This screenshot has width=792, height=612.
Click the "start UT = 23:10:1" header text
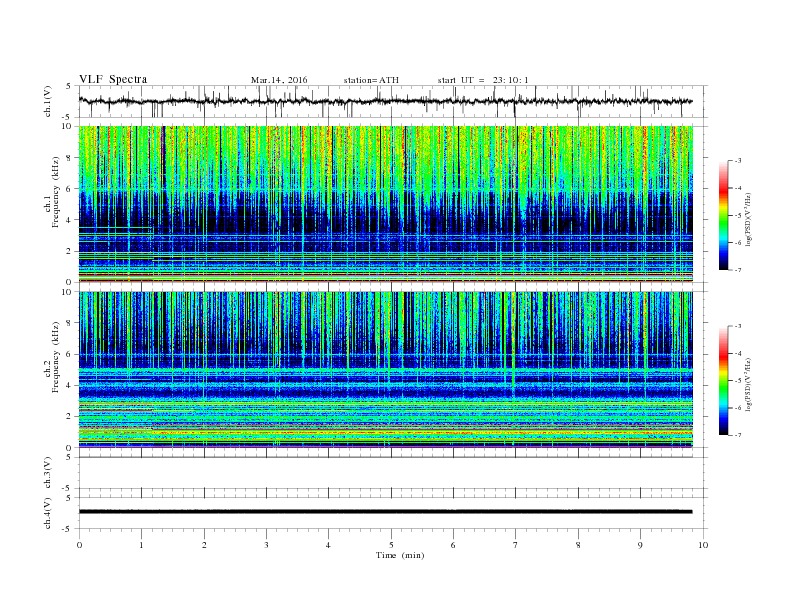[483, 80]
